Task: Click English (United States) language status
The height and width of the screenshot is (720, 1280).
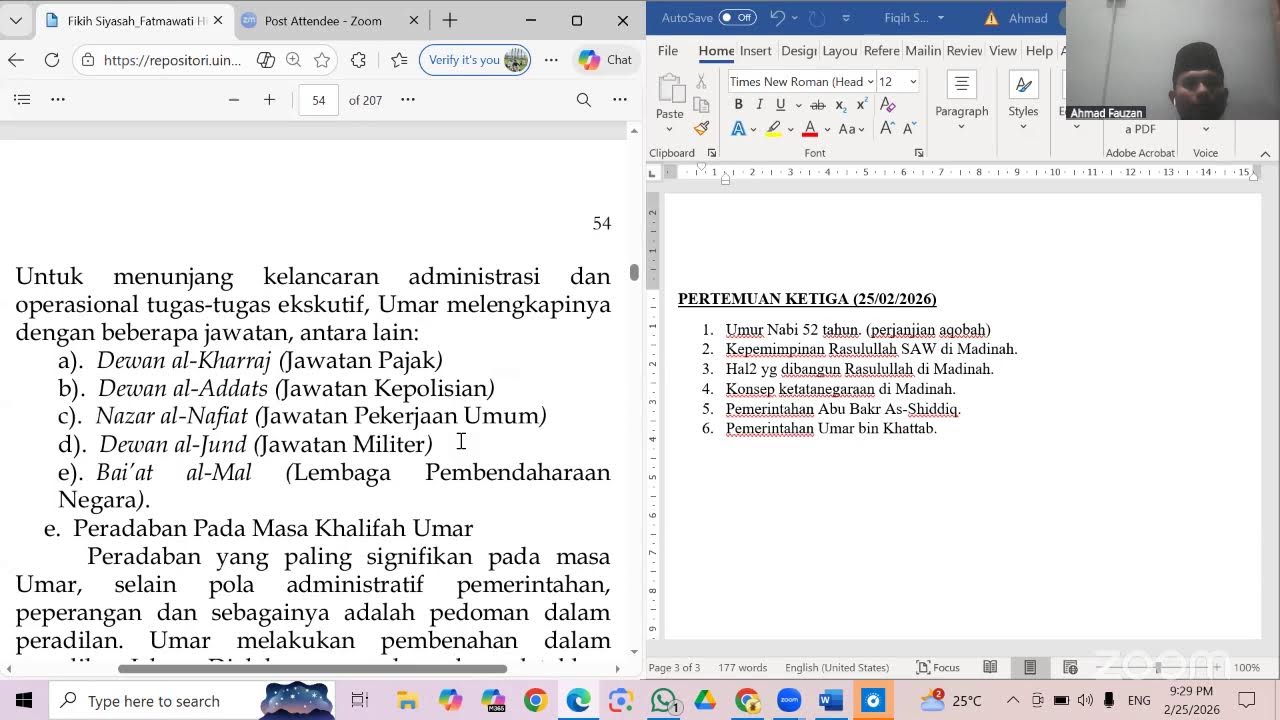Action: point(837,667)
